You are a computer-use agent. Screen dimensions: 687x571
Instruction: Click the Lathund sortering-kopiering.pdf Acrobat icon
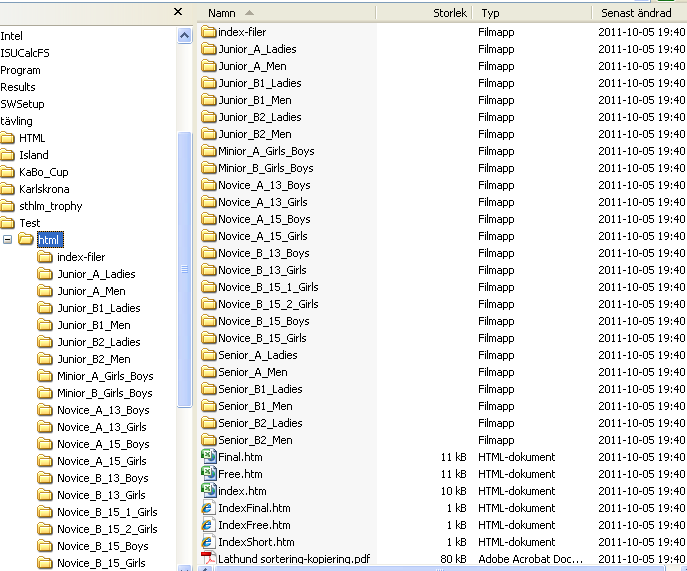(209, 559)
